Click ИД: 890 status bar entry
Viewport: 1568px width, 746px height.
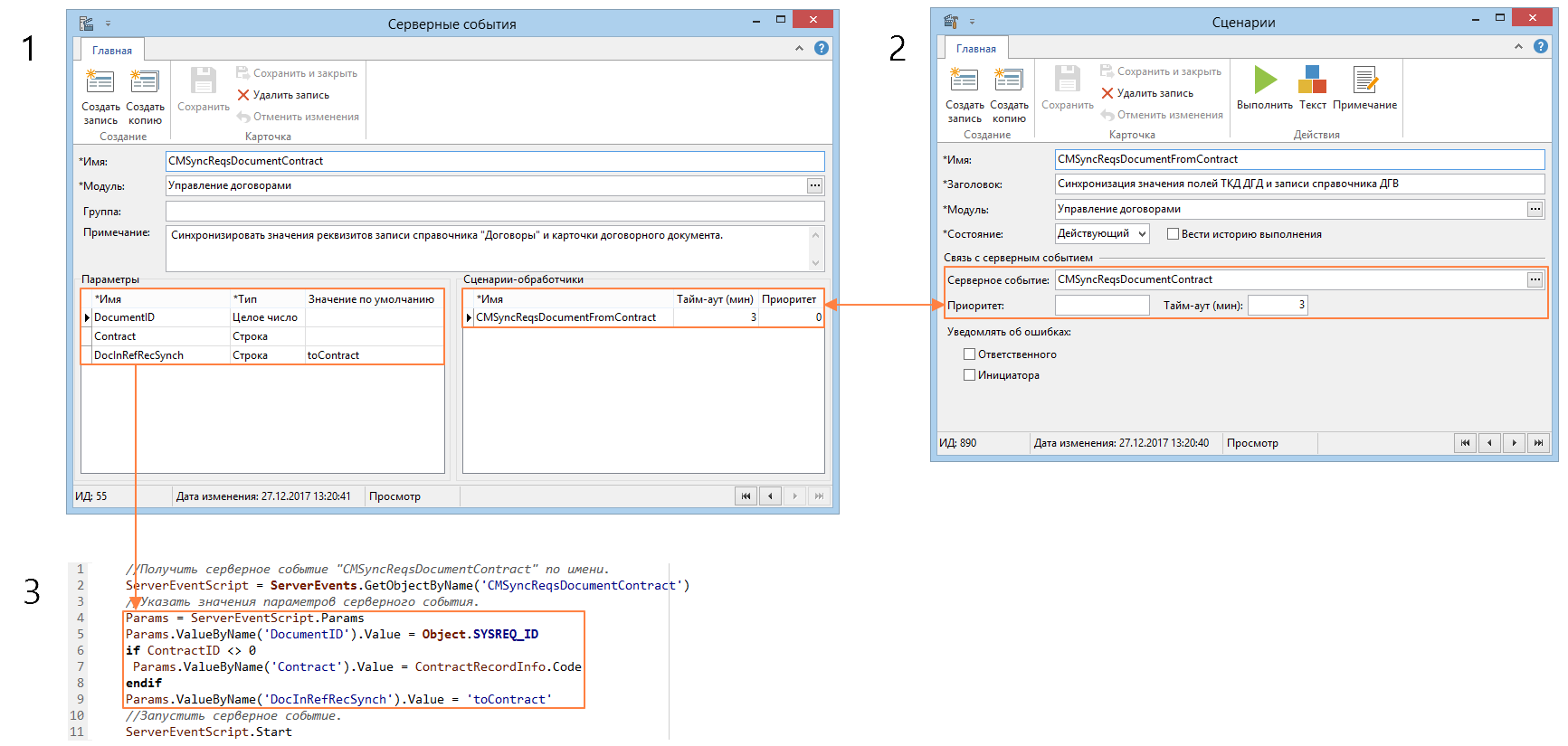click(x=957, y=443)
